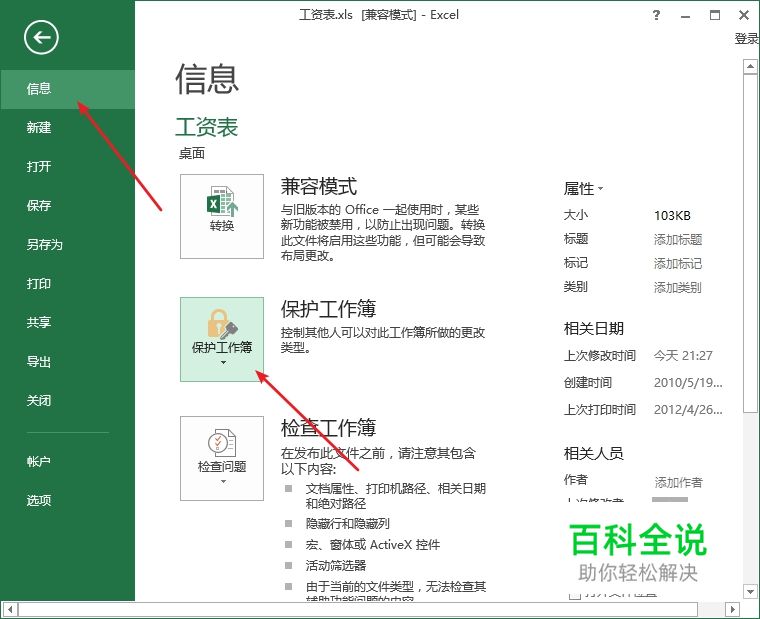Click 添加标题 to add a title
Image resolution: width=760 pixels, height=619 pixels.
(x=678, y=239)
